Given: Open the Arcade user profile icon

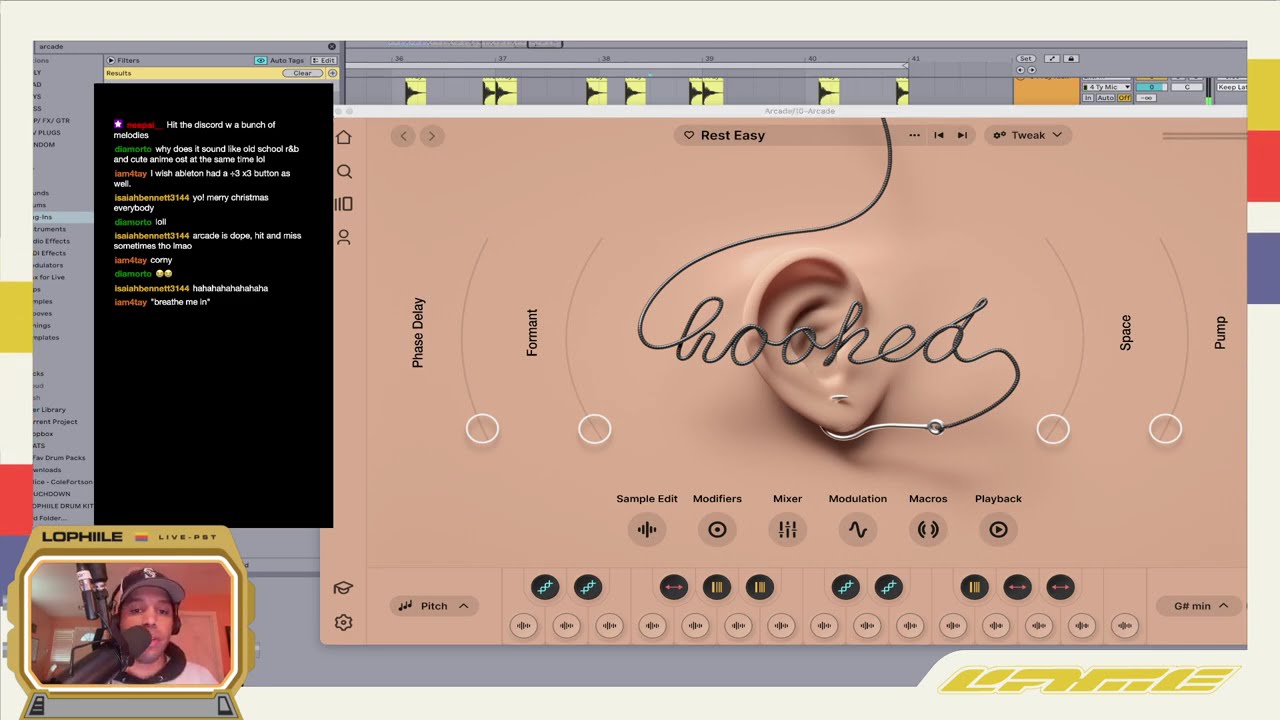Looking at the screenshot, I should (x=344, y=238).
